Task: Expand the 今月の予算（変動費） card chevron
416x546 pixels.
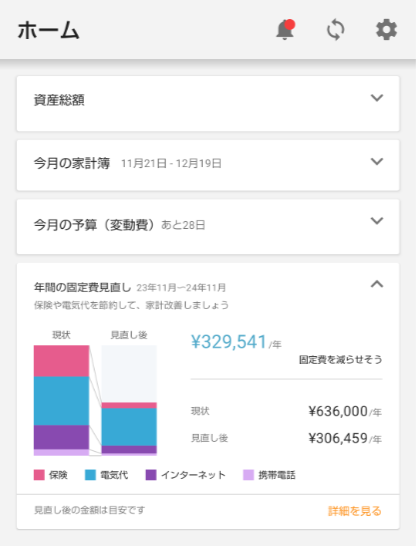Action: click(x=377, y=221)
